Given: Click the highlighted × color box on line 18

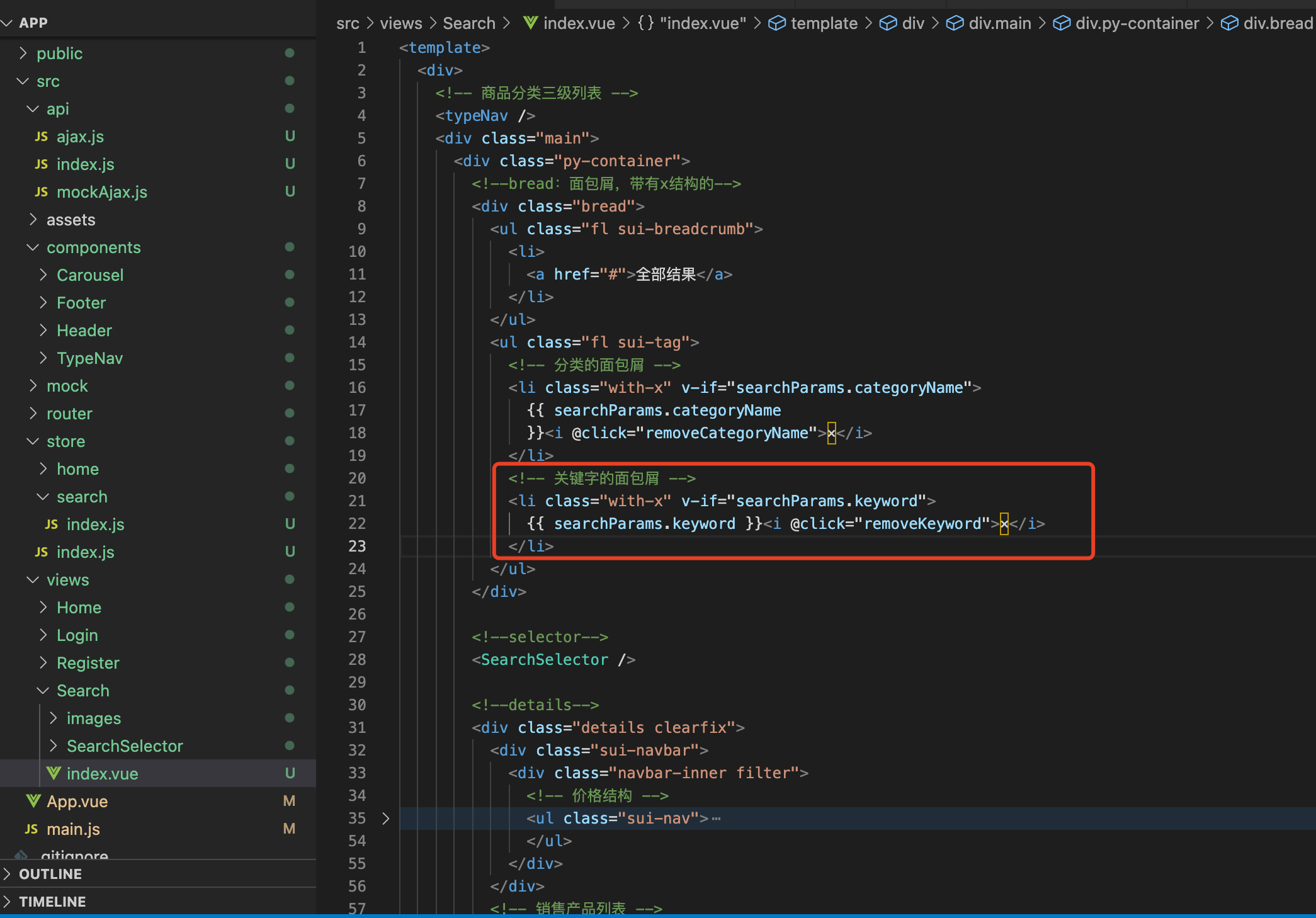Looking at the screenshot, I should [x=831, y=433].
